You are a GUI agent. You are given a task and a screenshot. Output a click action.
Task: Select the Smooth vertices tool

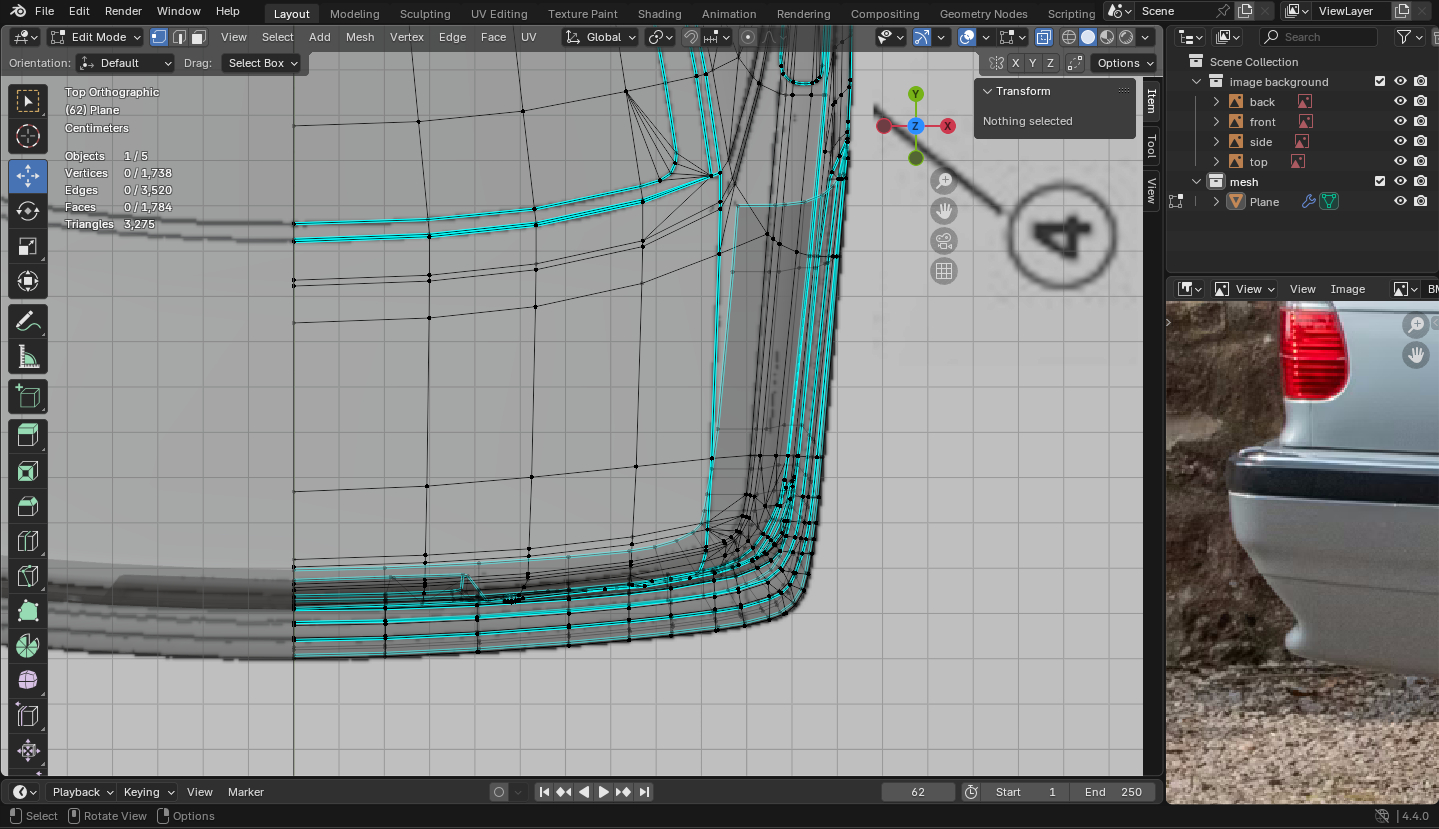coord(28,680)
